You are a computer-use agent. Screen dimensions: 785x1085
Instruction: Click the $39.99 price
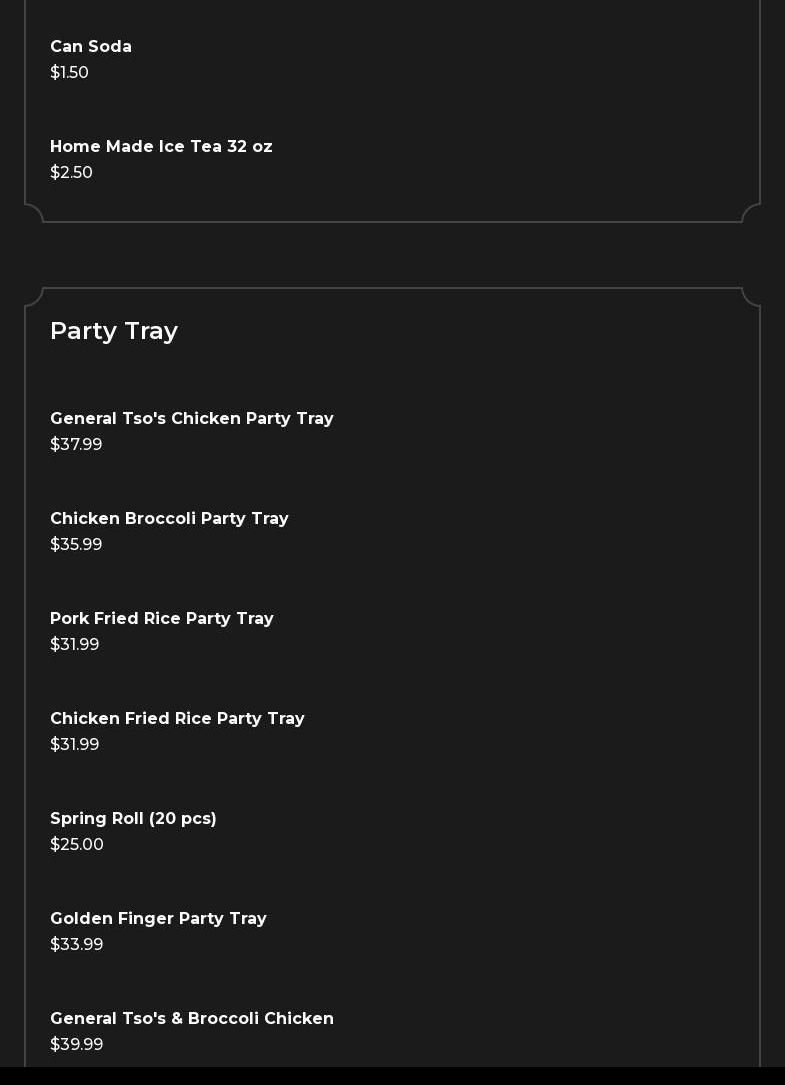pos(77,1045)
